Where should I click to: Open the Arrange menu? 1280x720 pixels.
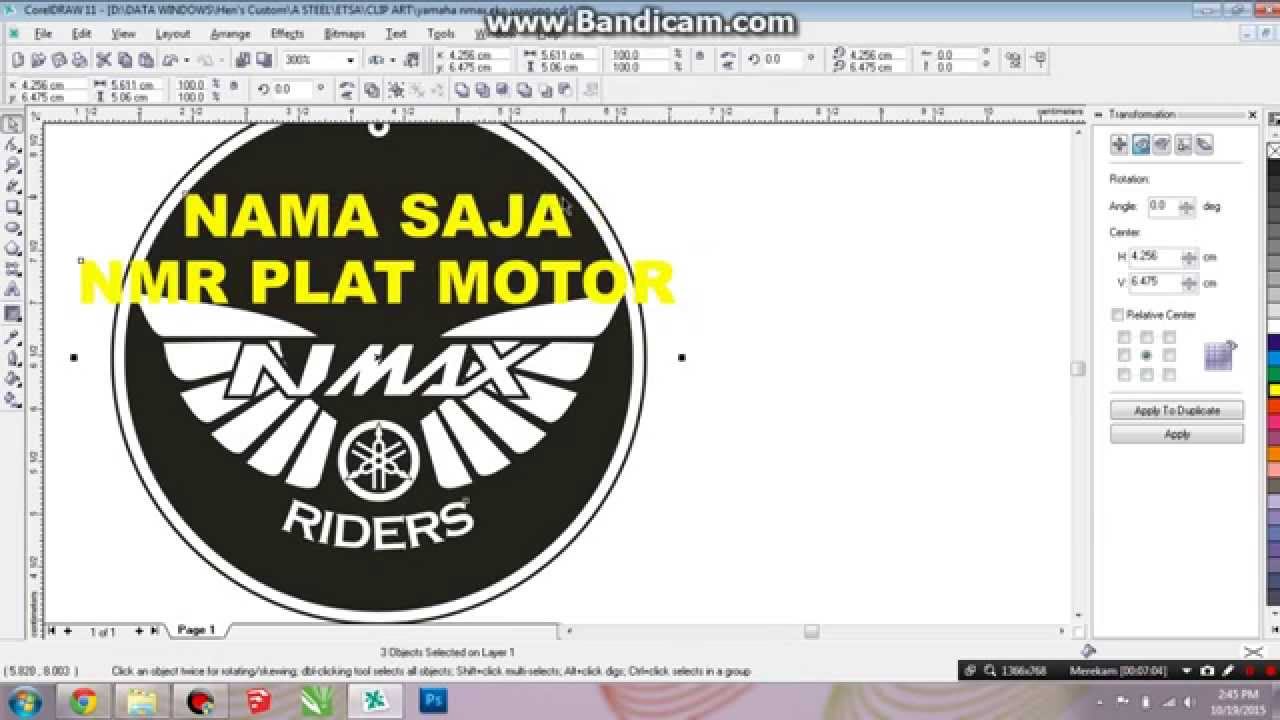point(229,33)
